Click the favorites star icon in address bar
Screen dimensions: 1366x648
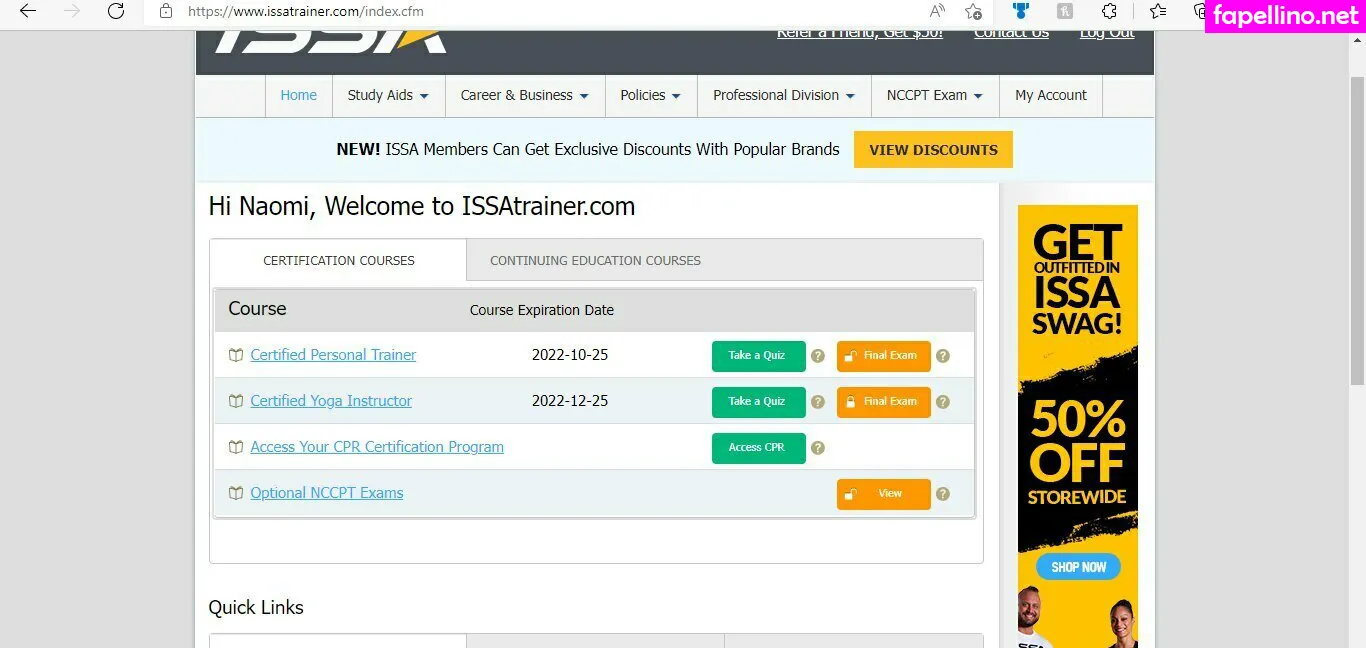(x=973, y=12)
